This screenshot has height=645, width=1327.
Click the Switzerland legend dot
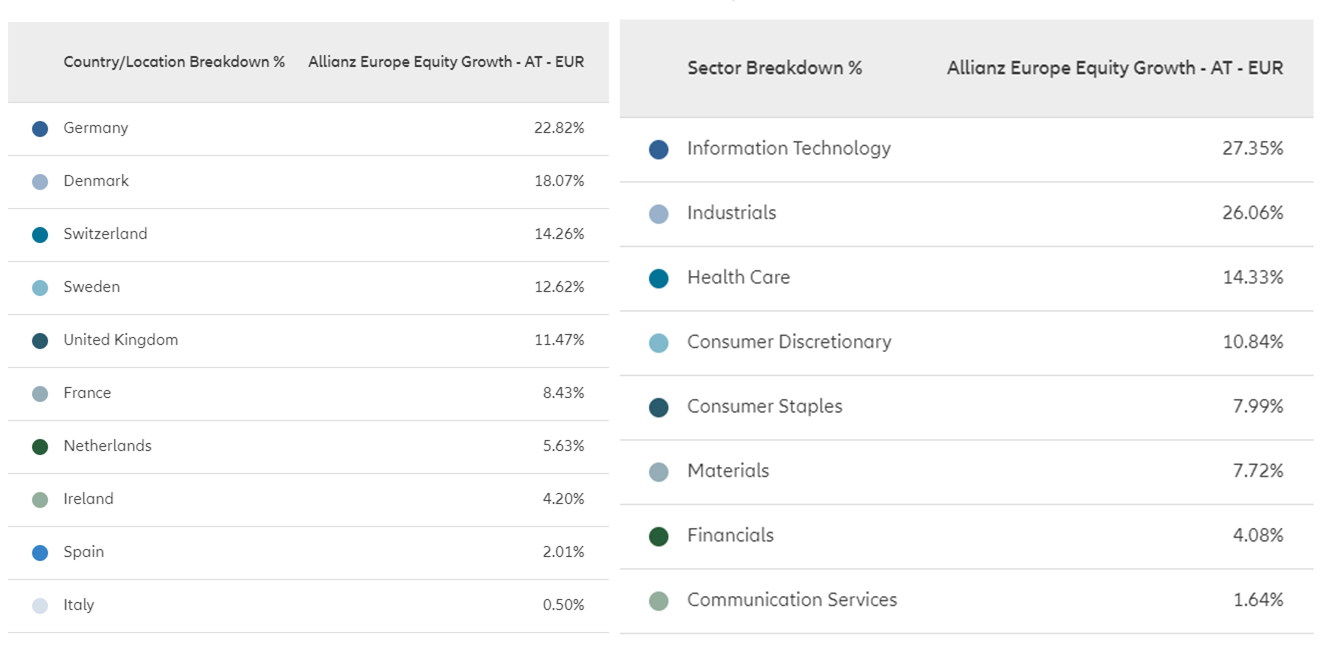click(x=40, y=235)
